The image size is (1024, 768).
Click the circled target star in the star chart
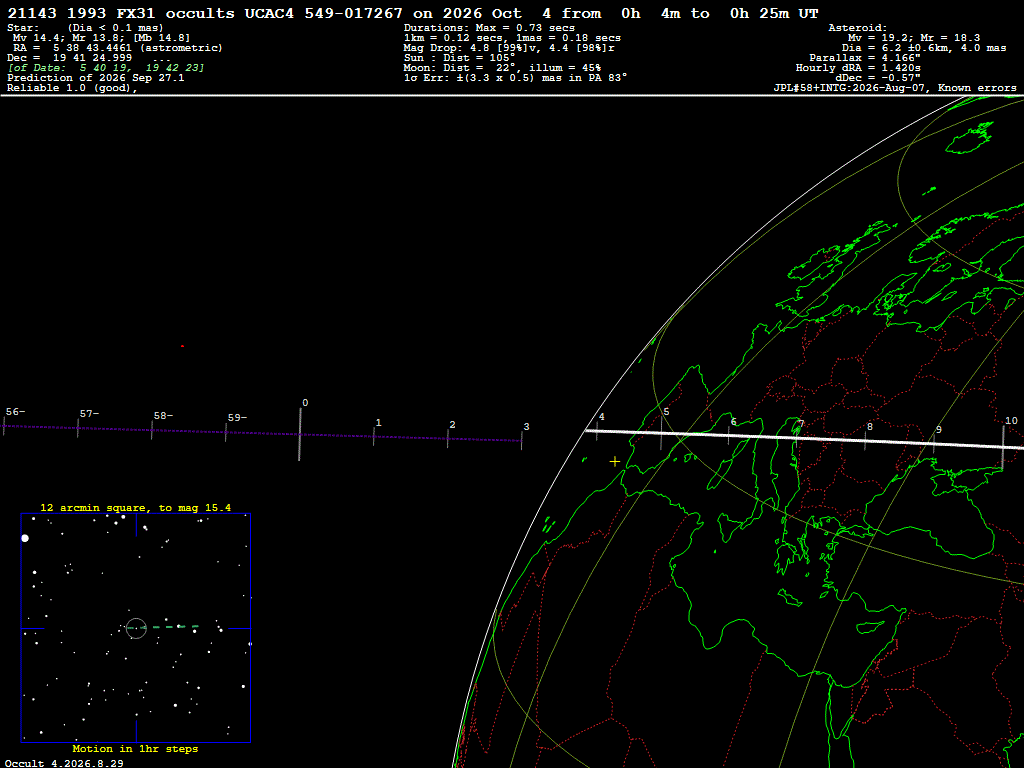point(136,628)
